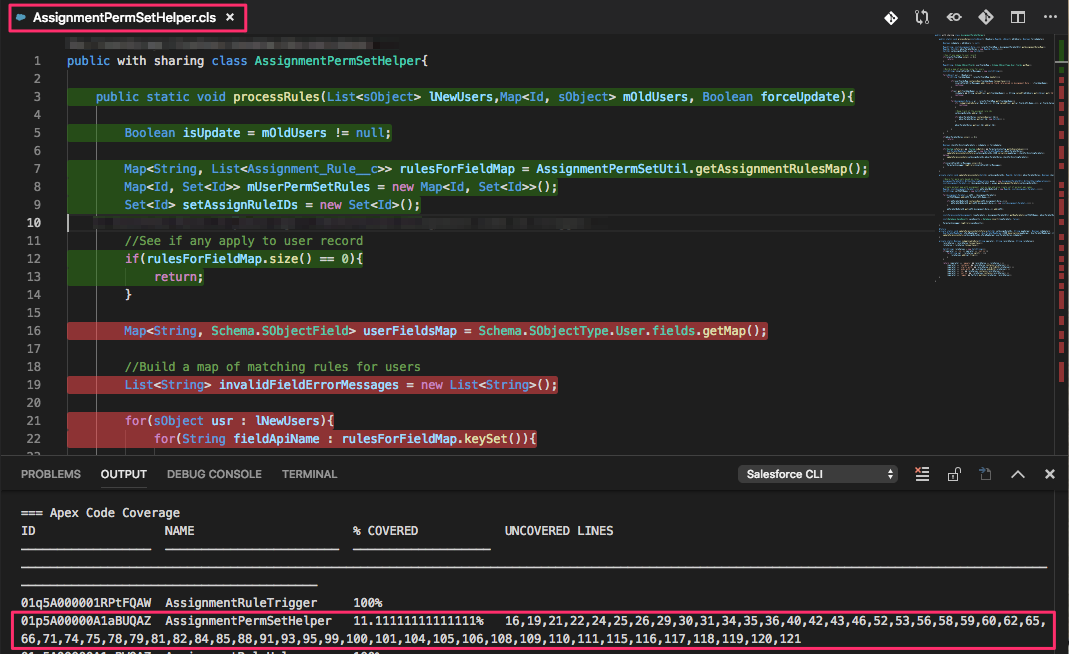The image size is (1069, 654).
Task: Select the OUTPUT tab
Action: pyautogui.click(x=123, y=474)
